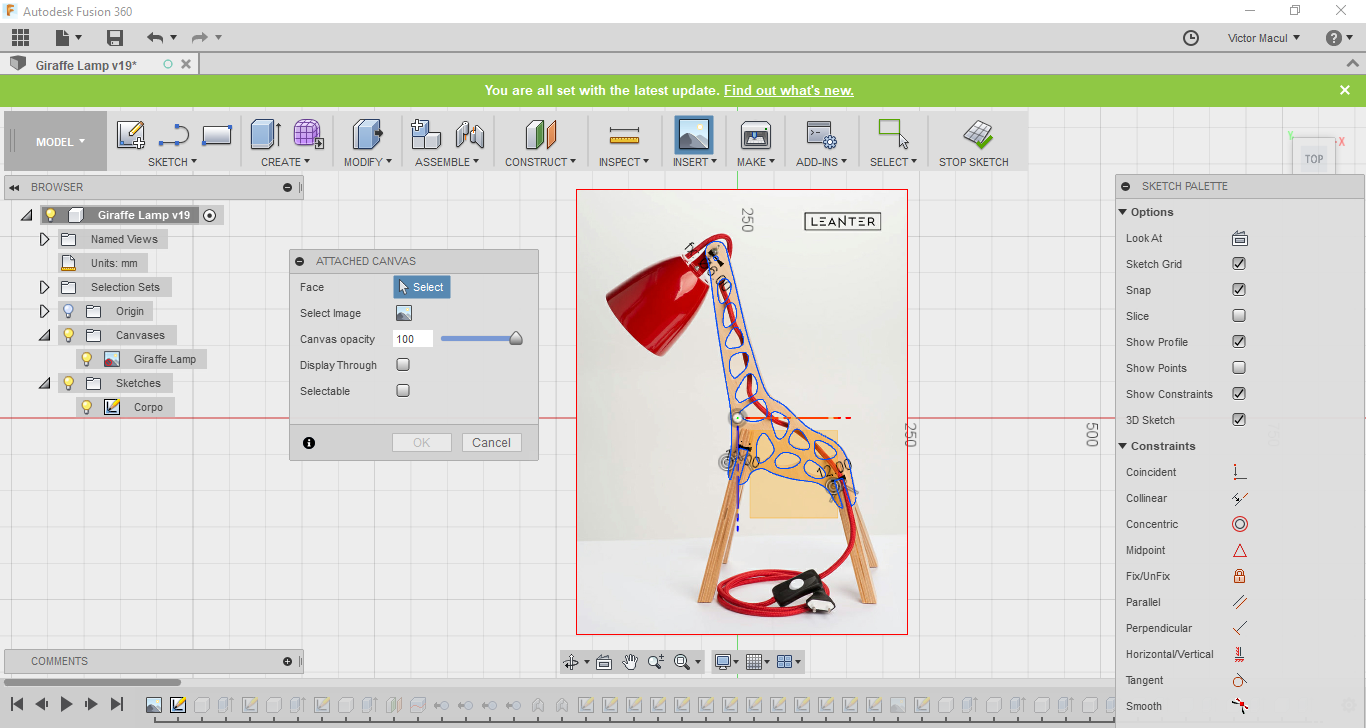
Task: Click the Face Select button
Action: coord(421,287)
